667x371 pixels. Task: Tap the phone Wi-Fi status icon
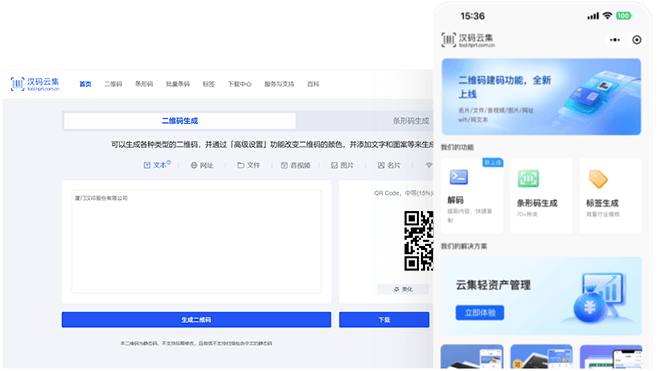(608, 16)
